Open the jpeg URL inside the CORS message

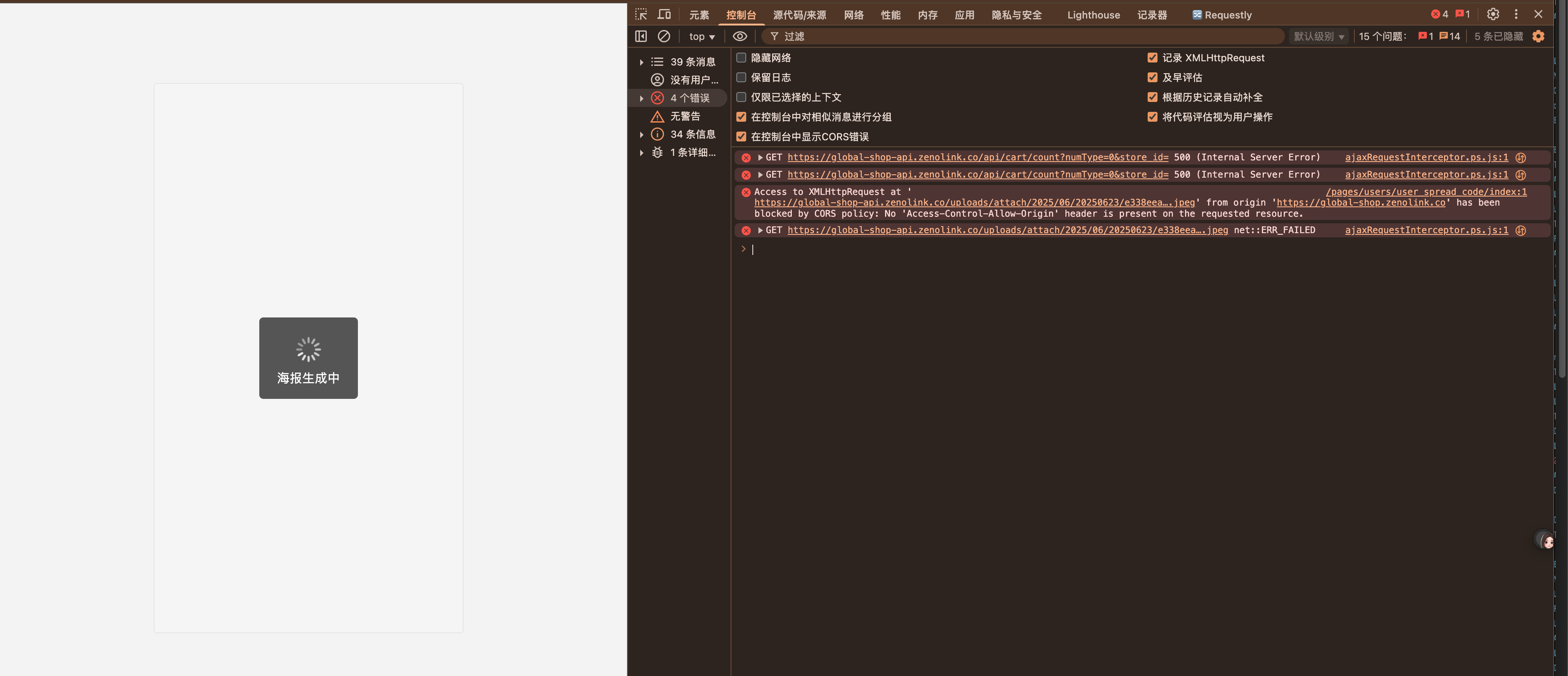click(975, 203)
